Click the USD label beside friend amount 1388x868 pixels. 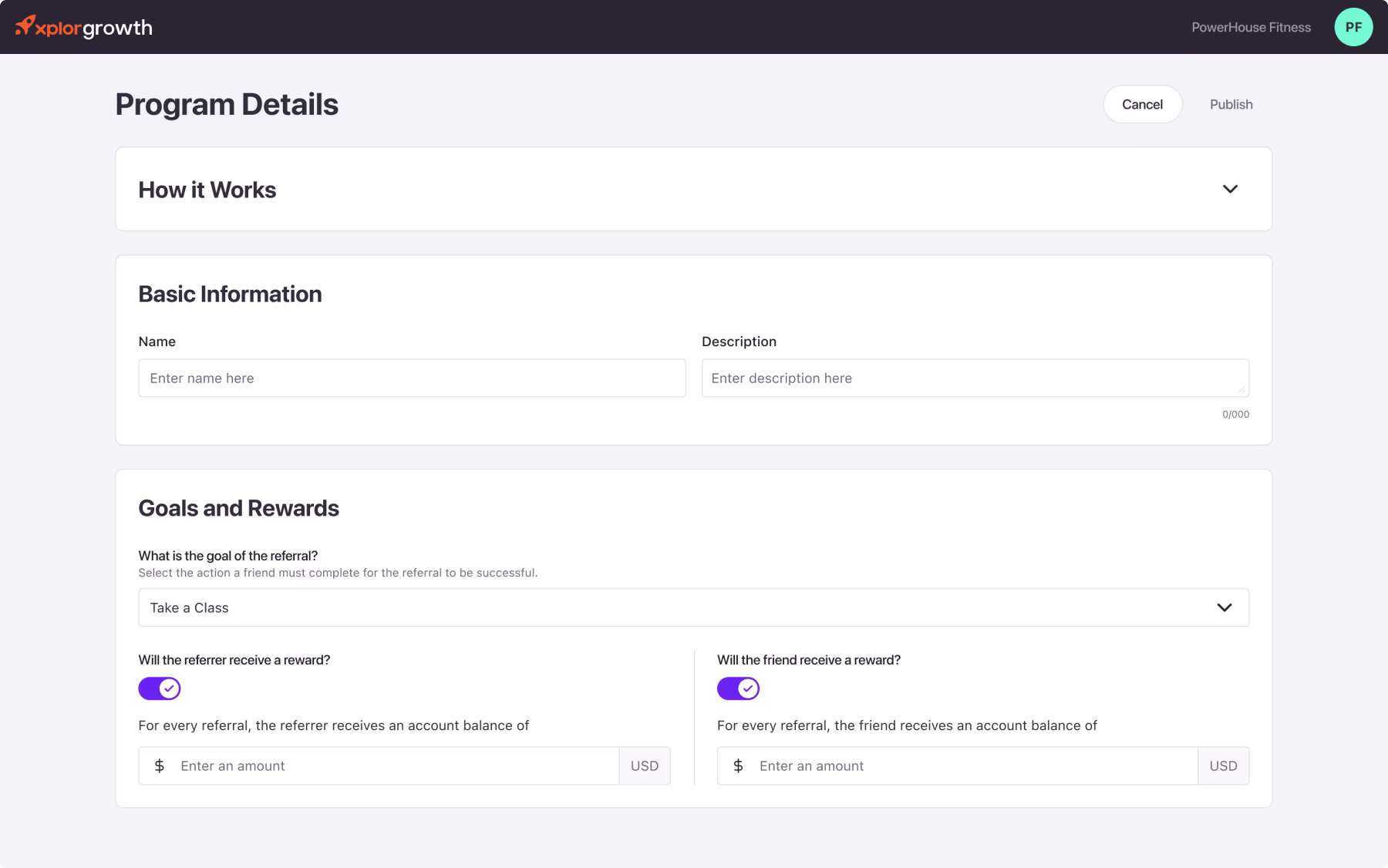pos(1223,765)
